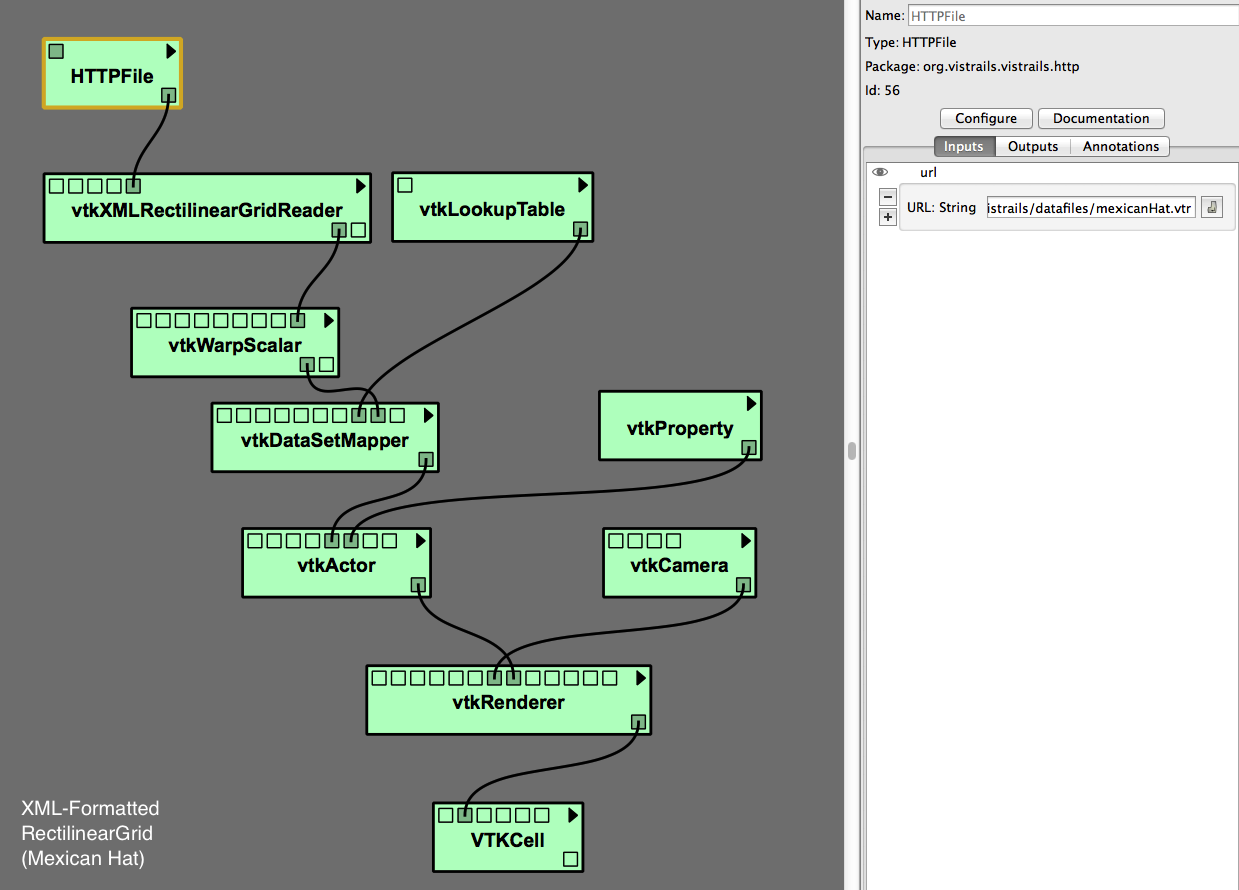1239x890 pixels.
Task: Toggle the url port visibility eye icon
Action: (880, 172)
